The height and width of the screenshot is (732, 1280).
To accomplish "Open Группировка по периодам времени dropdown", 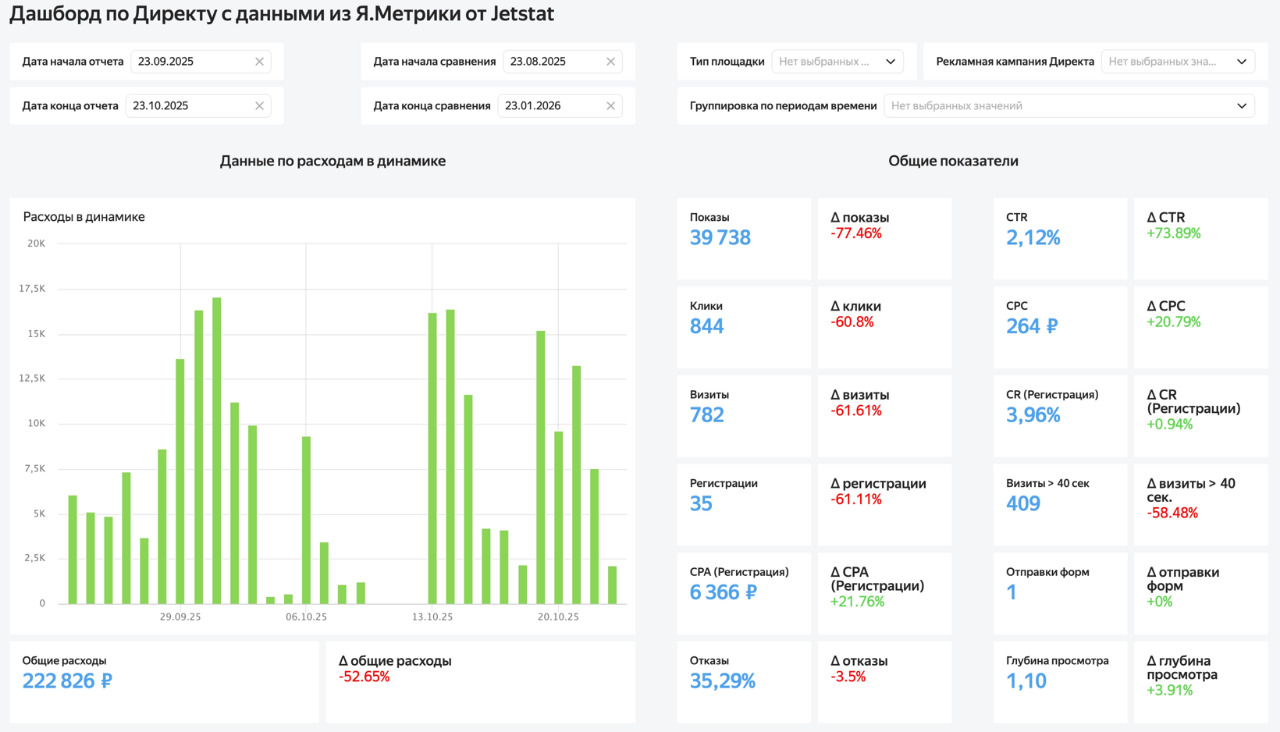I will click(1068, 106).
